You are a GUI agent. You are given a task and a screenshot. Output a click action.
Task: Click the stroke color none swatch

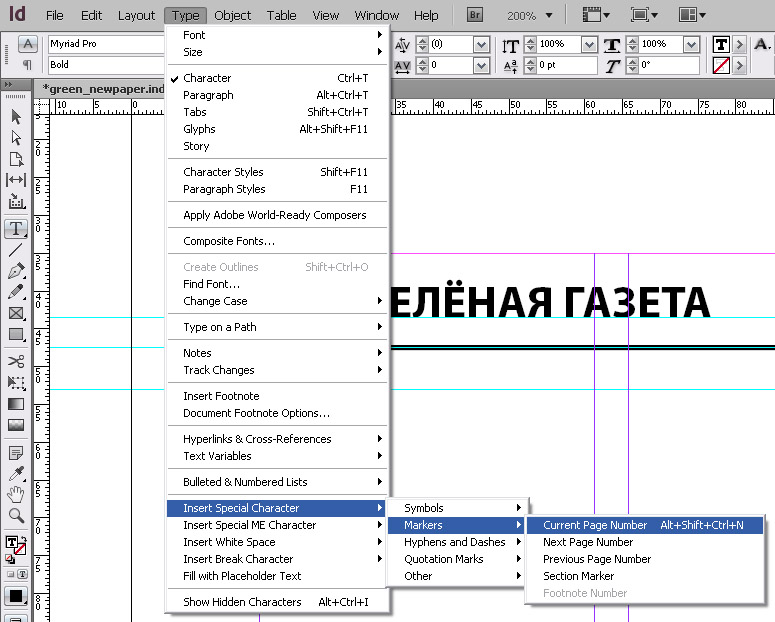tap(720, 65)
